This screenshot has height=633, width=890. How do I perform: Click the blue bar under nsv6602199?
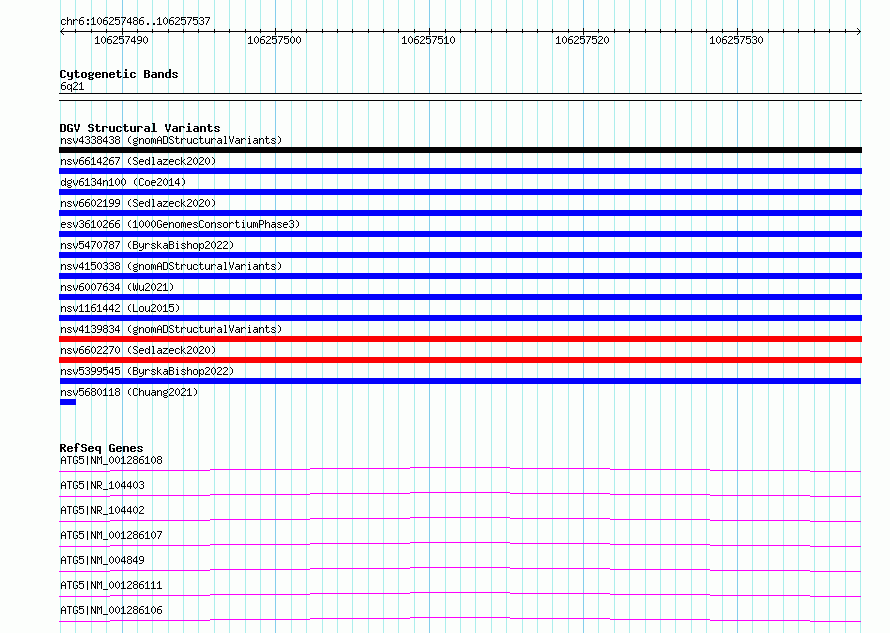pos(460,213)
